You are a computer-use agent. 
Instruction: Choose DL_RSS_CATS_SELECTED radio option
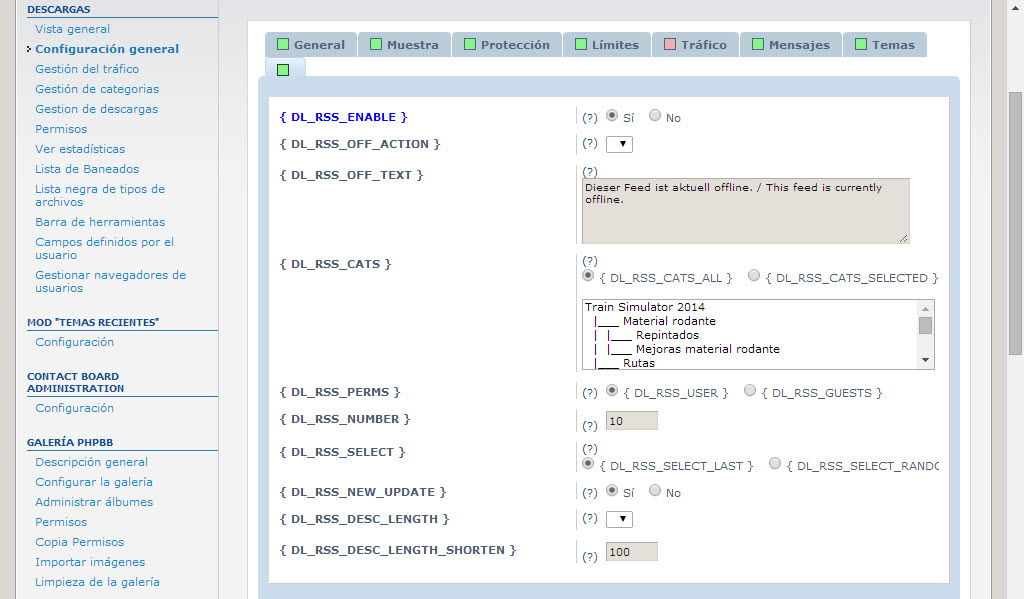(754, 276)
